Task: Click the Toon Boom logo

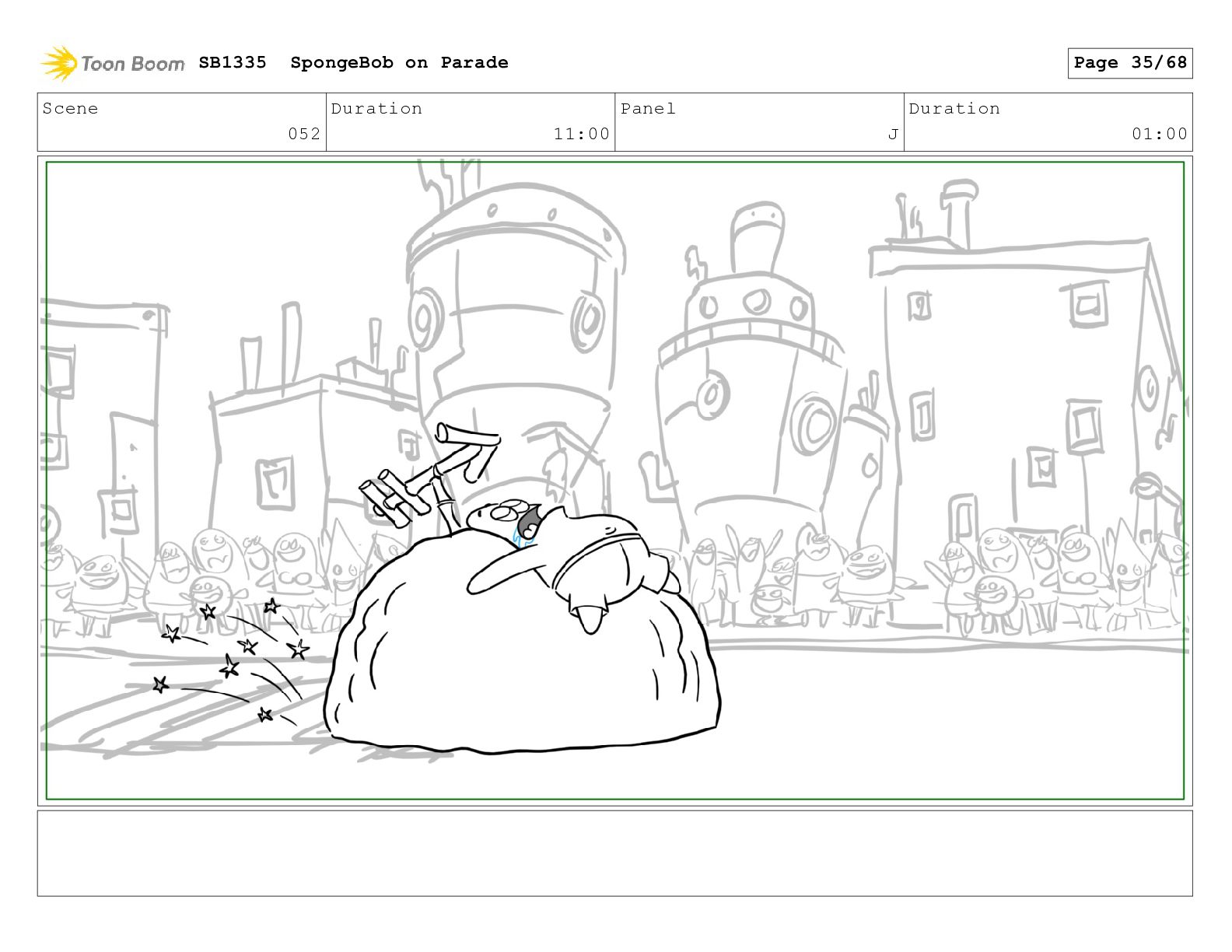Action: 113,63
